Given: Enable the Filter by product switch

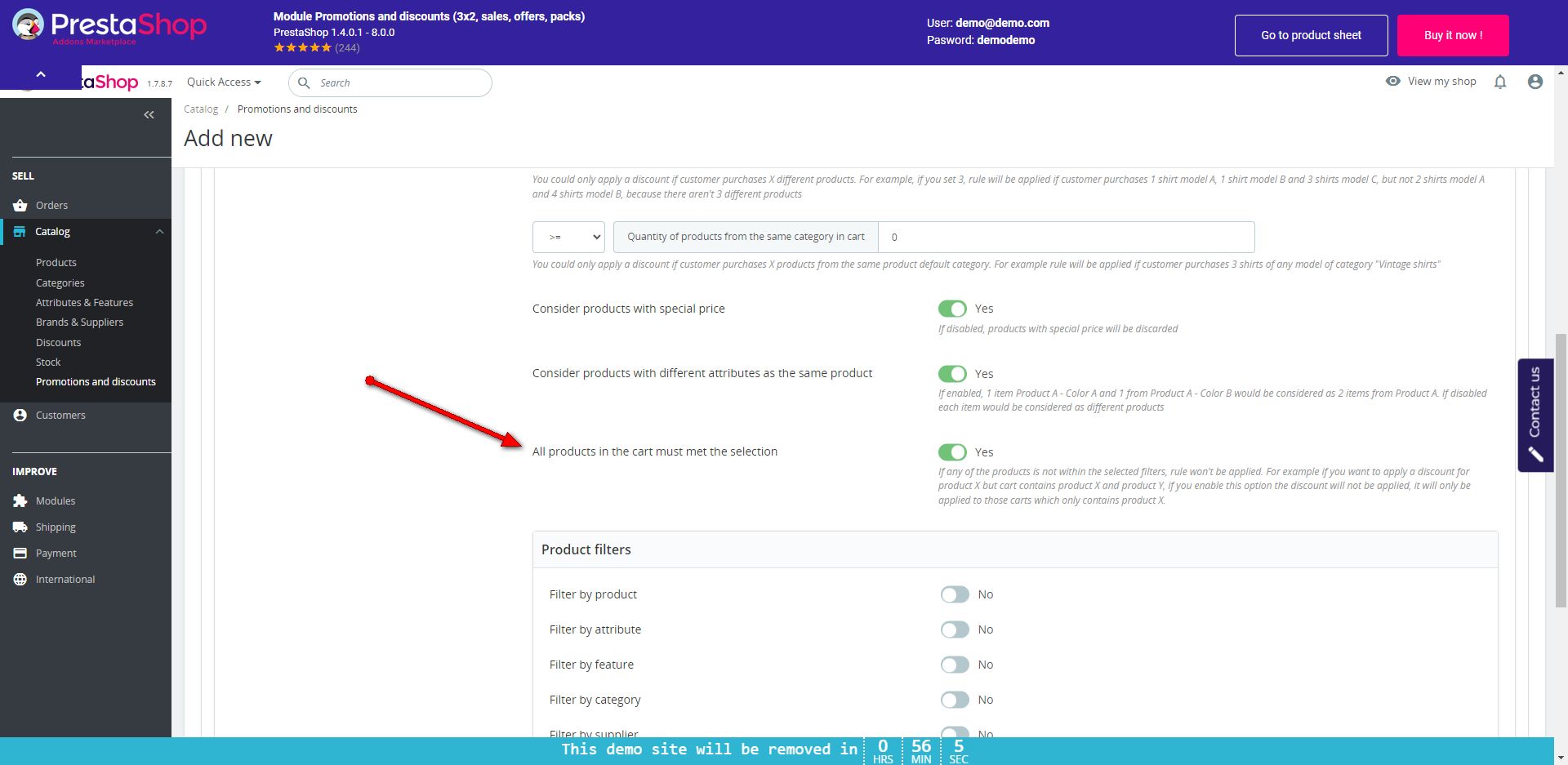Looking at the screenshot, I should pyautogui.click(x=955, y=594).
